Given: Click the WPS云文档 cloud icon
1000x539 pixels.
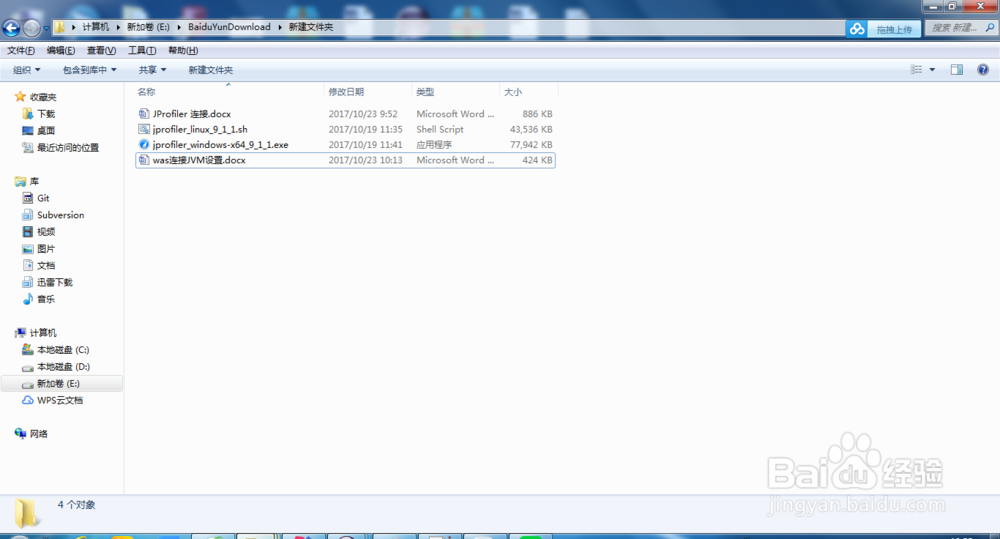Looking at the screenshot, I should tap(27, 400).
